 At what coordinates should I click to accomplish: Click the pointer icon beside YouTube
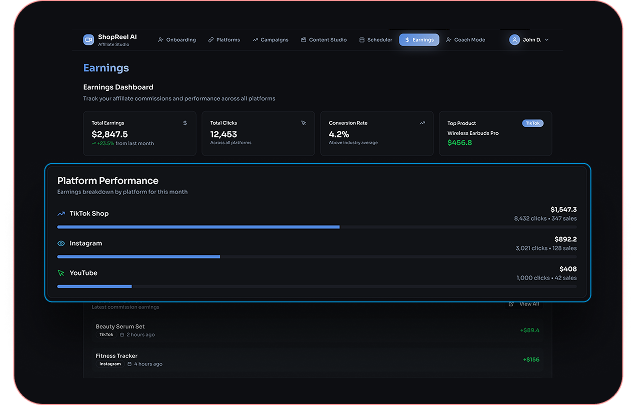tap(61, 273)
